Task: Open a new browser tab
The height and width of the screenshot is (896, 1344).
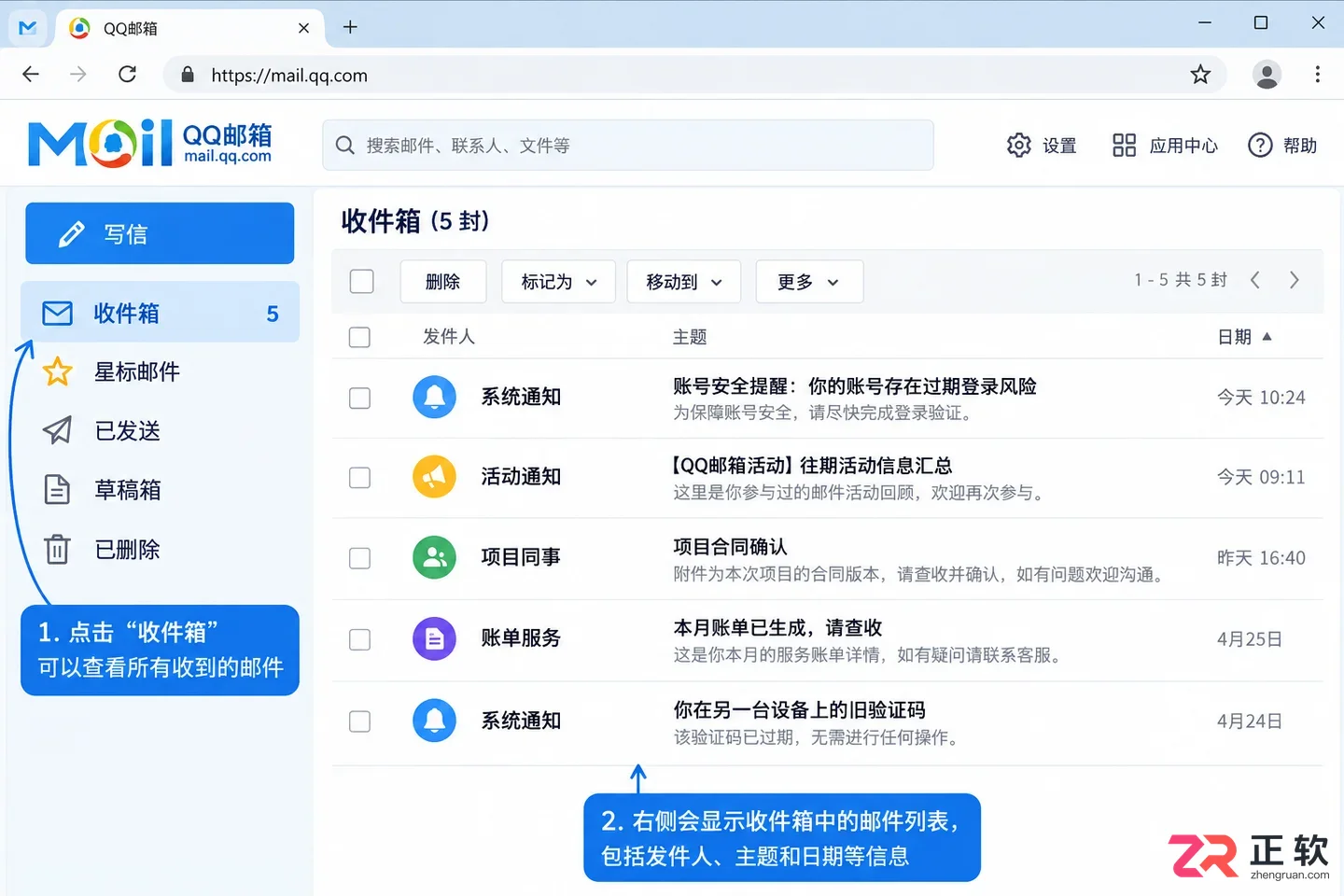Action: click(x=350, y=27)
